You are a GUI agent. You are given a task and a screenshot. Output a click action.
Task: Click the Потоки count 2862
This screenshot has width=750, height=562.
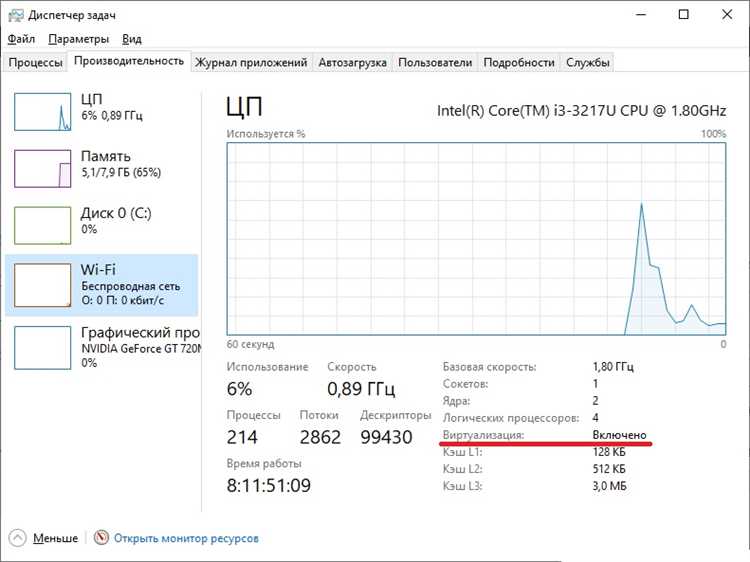point(320,437)
